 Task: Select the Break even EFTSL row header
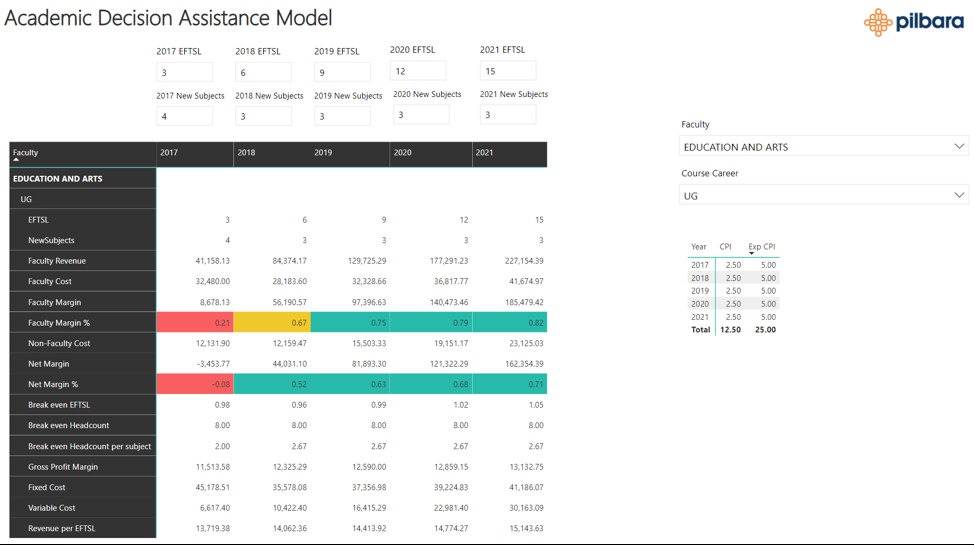[83, 405]
